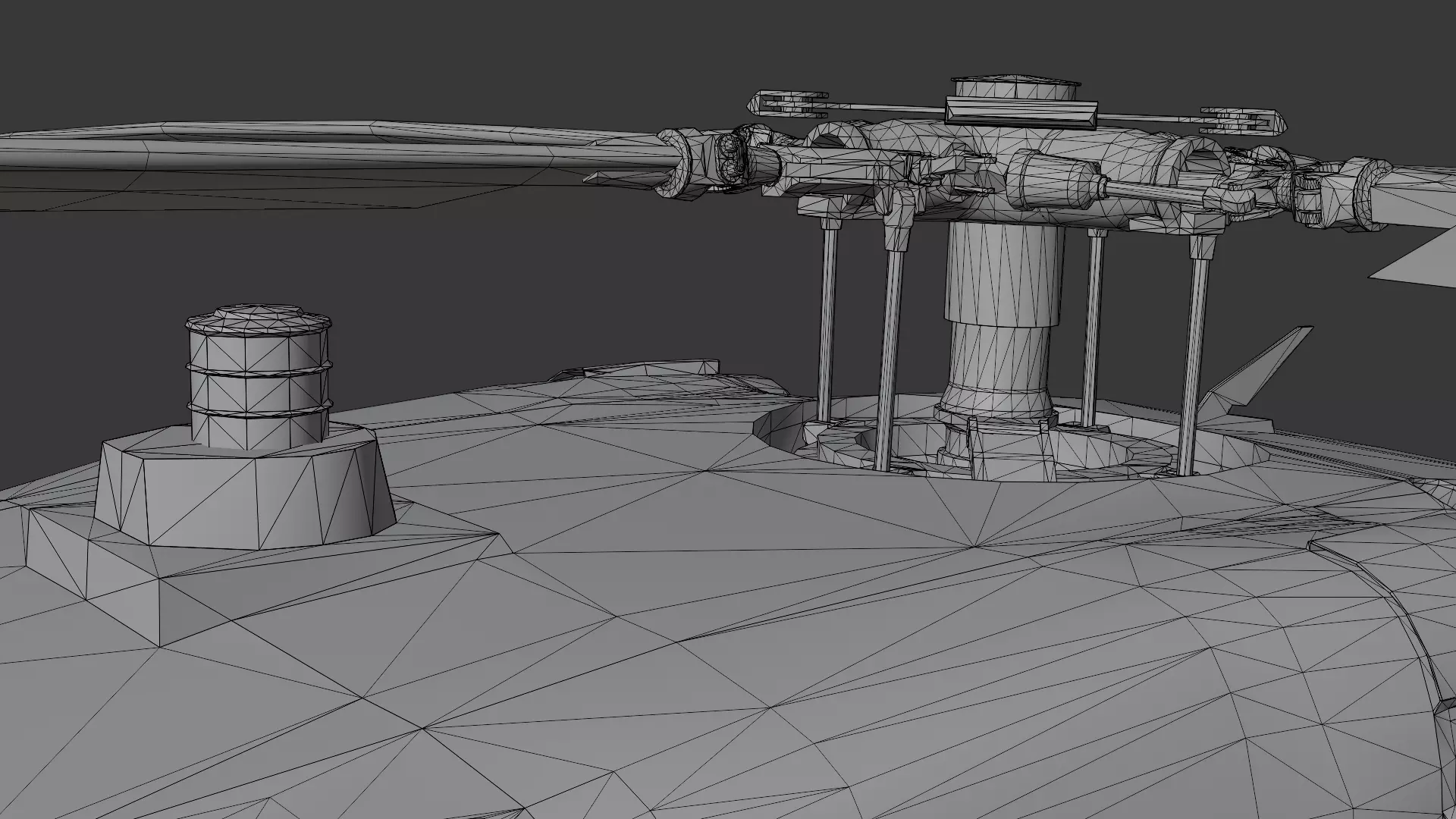Image resolution: width=1456 pixels, height=819 pixels.
Task: Click the ribbed cylindrical canister on the left
Action: click(x=258, y=391)
